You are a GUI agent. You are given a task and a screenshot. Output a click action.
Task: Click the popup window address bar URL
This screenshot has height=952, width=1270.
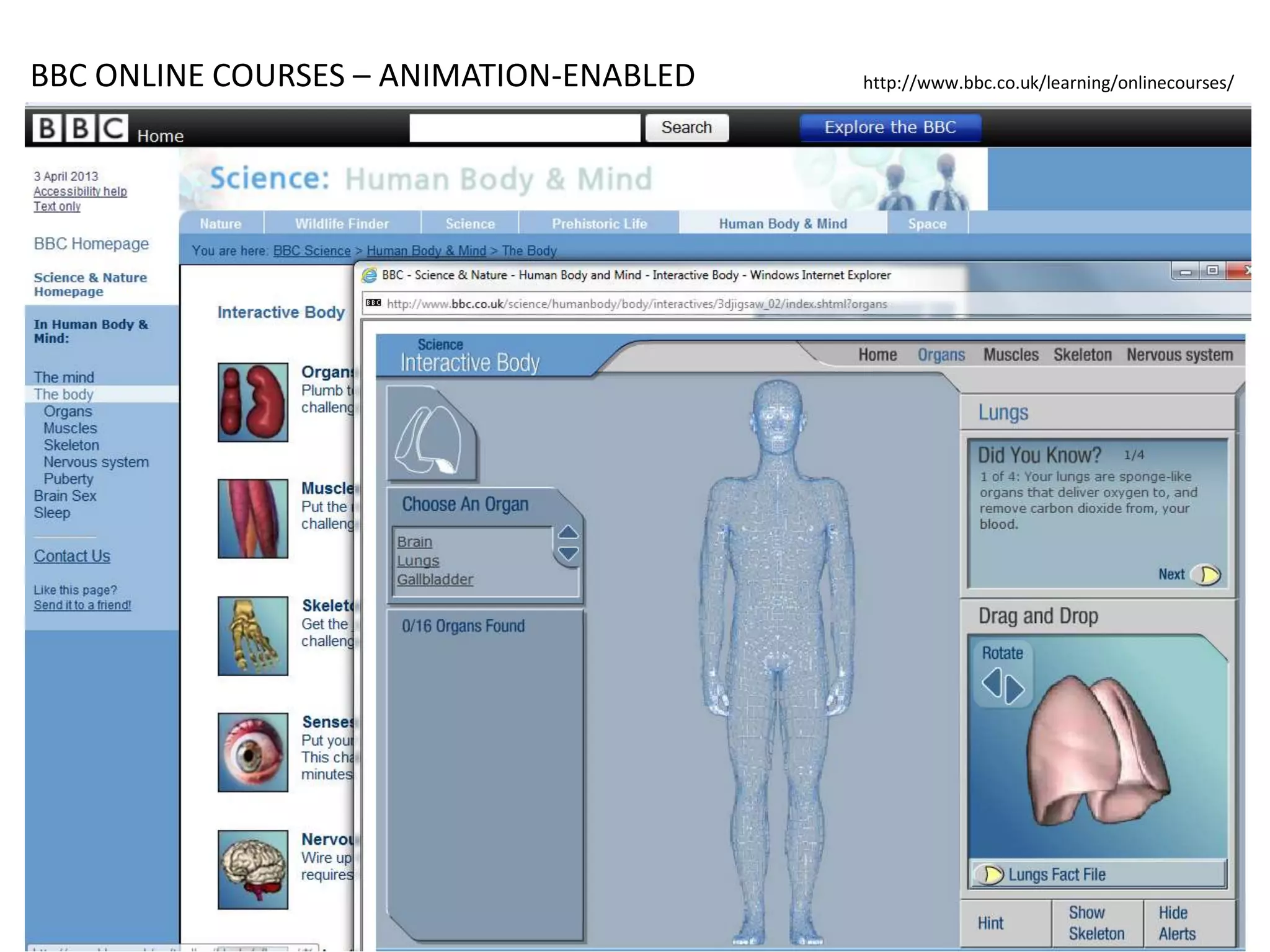(637, 304)
